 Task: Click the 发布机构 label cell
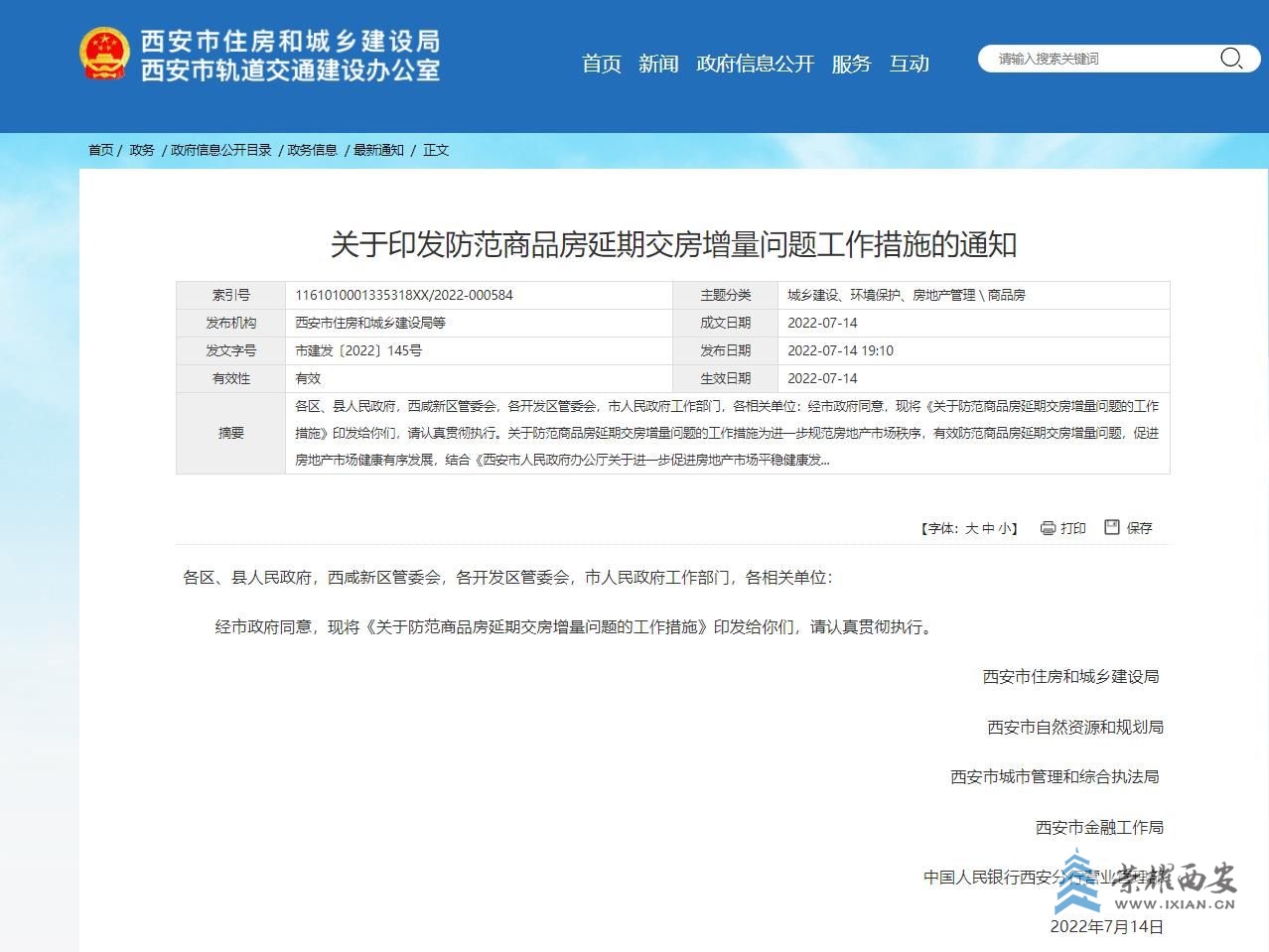click(x=230, y=323)
